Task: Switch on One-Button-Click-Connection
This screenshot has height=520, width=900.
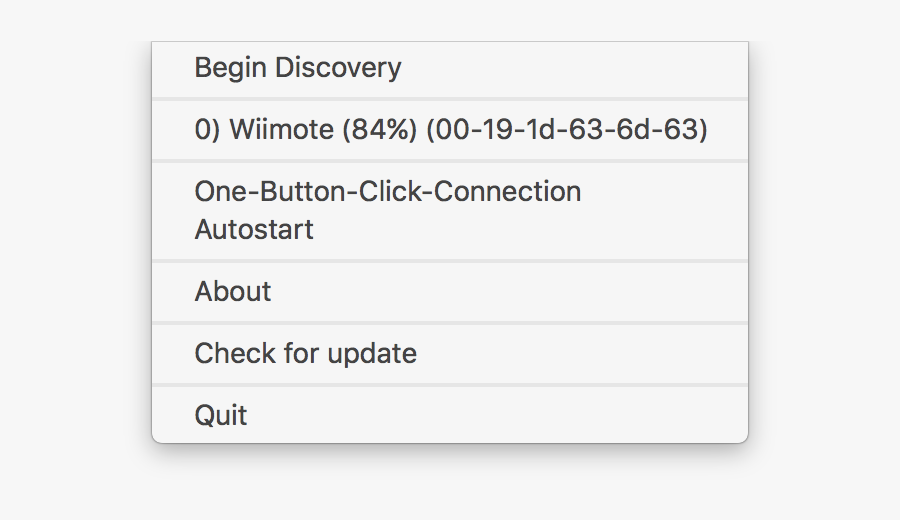Action: click(x=387, y=210)
